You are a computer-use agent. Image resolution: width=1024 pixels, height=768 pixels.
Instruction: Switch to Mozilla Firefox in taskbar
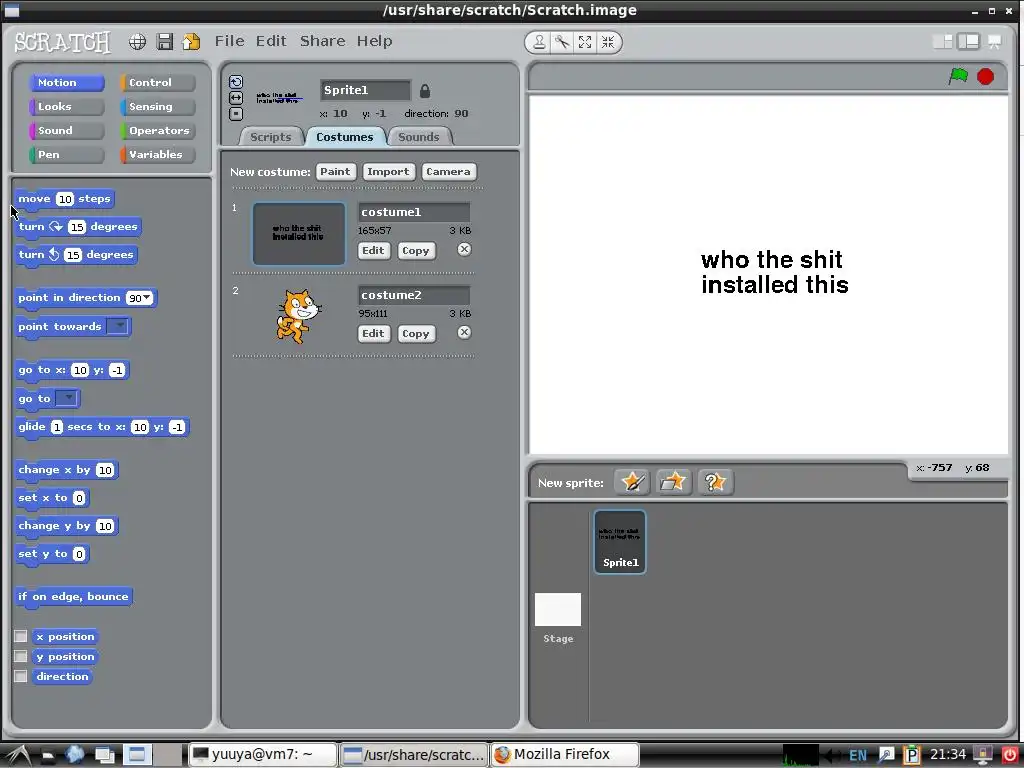(564, 754)
